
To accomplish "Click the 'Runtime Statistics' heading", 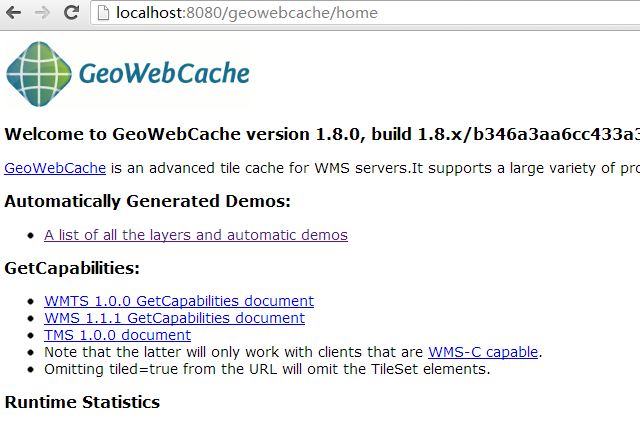I will click(82, 402).
